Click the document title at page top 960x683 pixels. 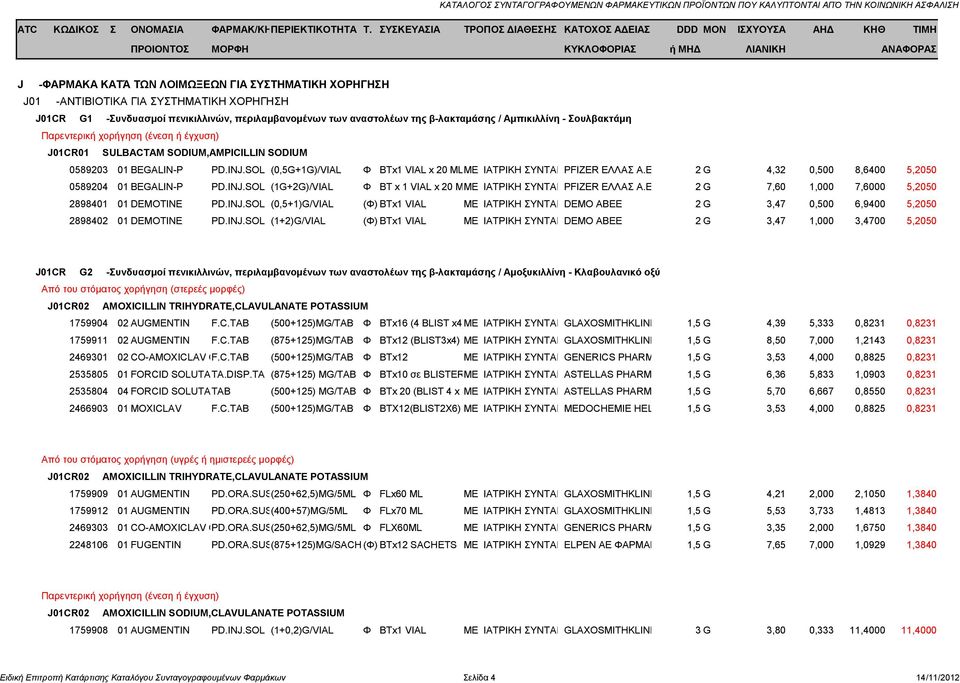point(699,5)
